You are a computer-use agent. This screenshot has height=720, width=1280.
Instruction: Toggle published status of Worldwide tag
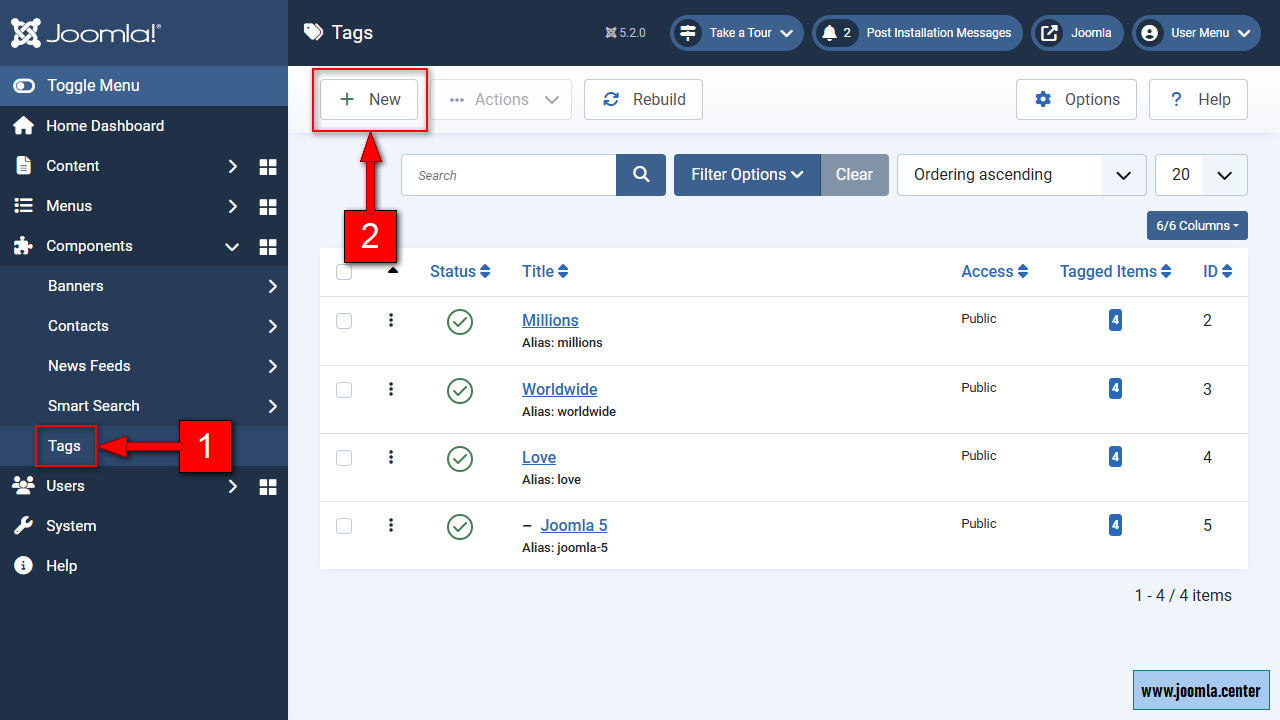460,390
